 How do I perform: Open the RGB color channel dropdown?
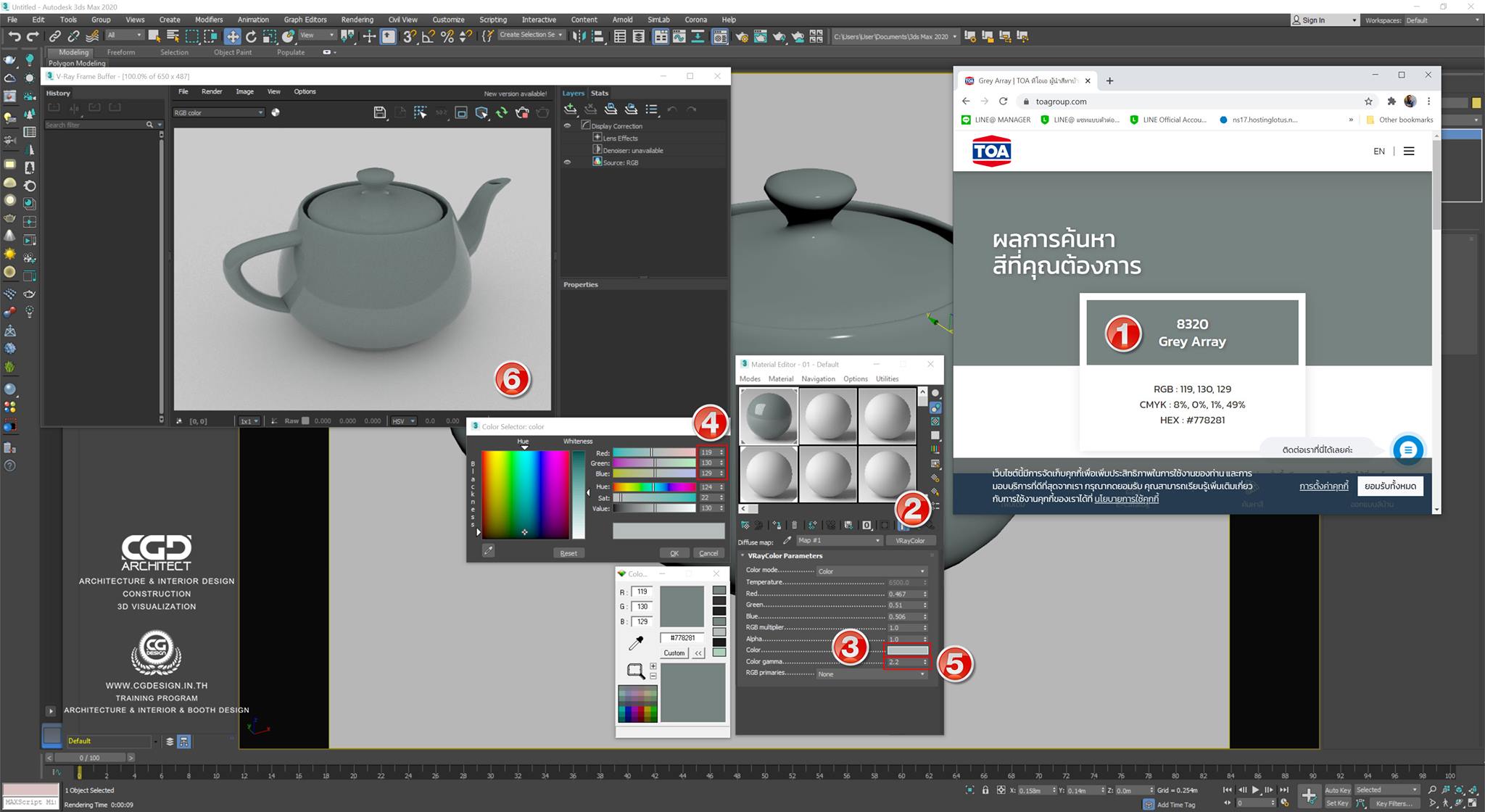218,112
